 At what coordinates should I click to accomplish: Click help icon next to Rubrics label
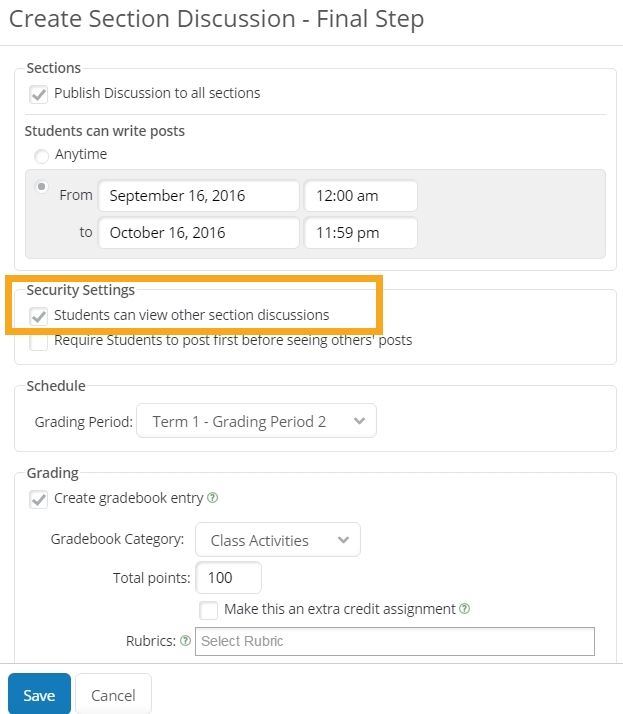click(x=185, y=641)
